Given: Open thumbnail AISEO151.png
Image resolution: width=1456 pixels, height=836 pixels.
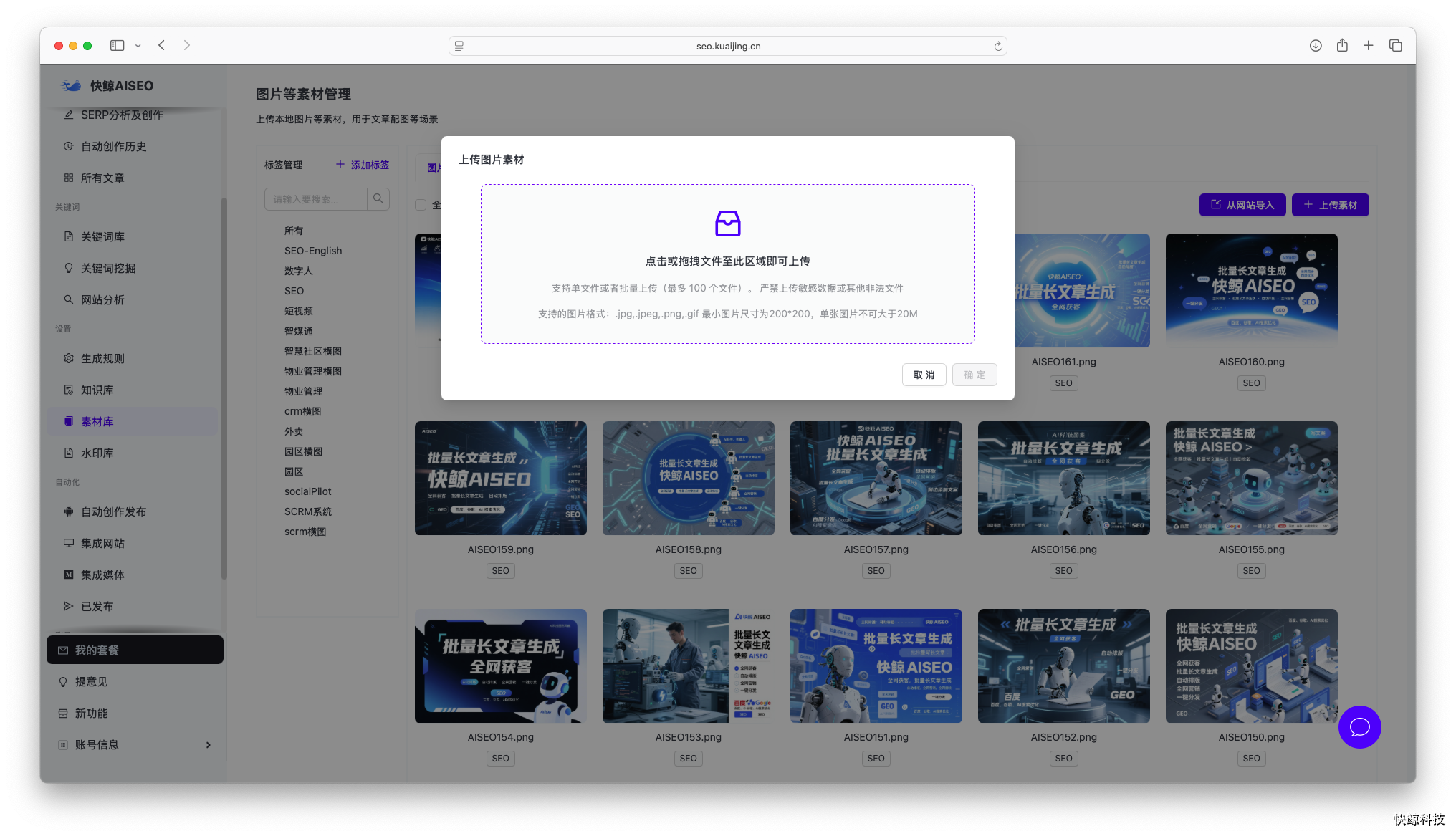Looking at the screenshot, I should (876, 666).
